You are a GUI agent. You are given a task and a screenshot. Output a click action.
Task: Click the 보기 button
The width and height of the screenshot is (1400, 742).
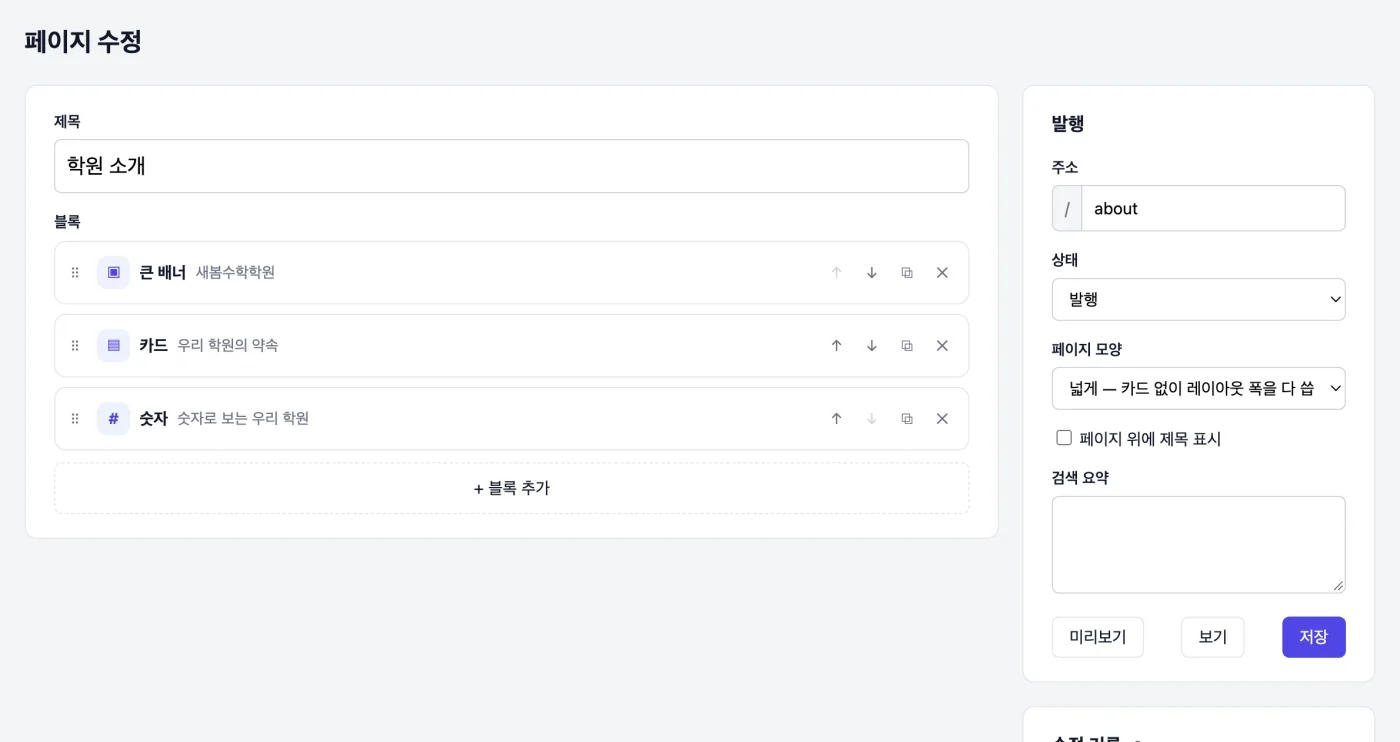coord(1212,637)
